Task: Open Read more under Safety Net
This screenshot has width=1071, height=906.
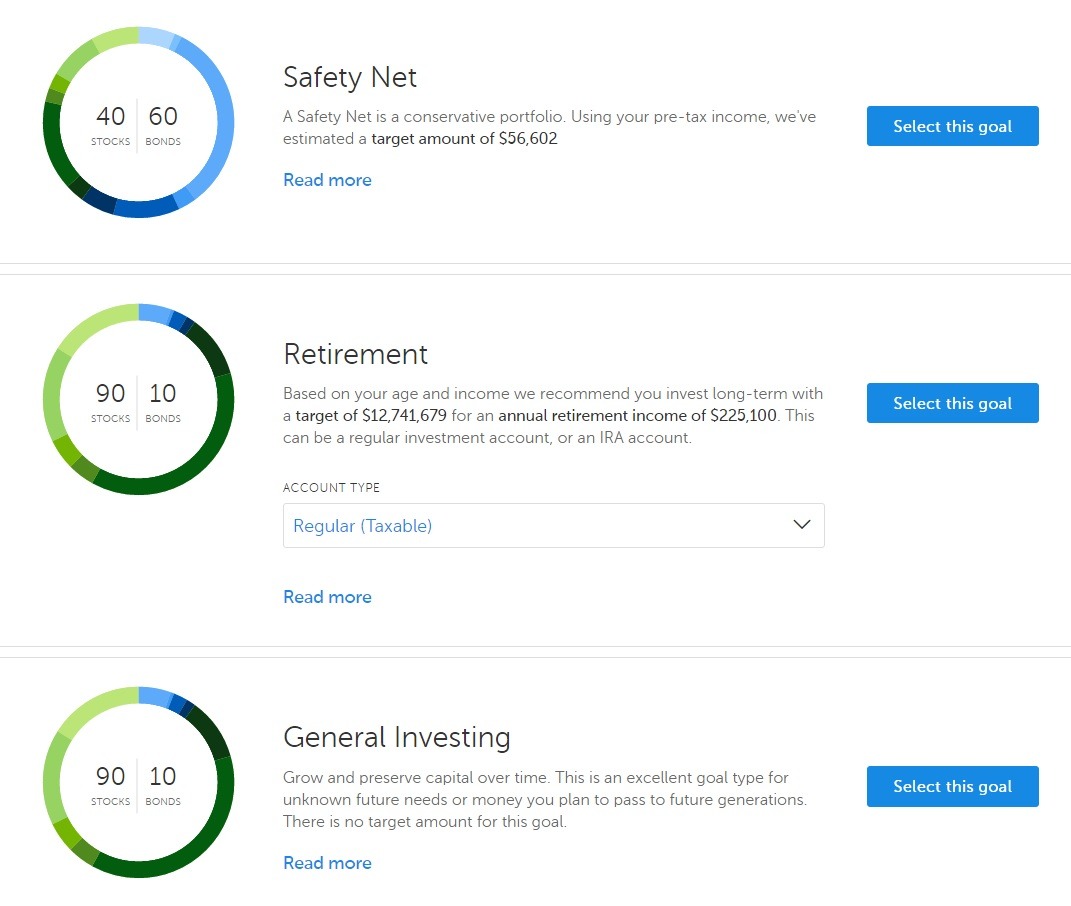Action: (327, 180)
